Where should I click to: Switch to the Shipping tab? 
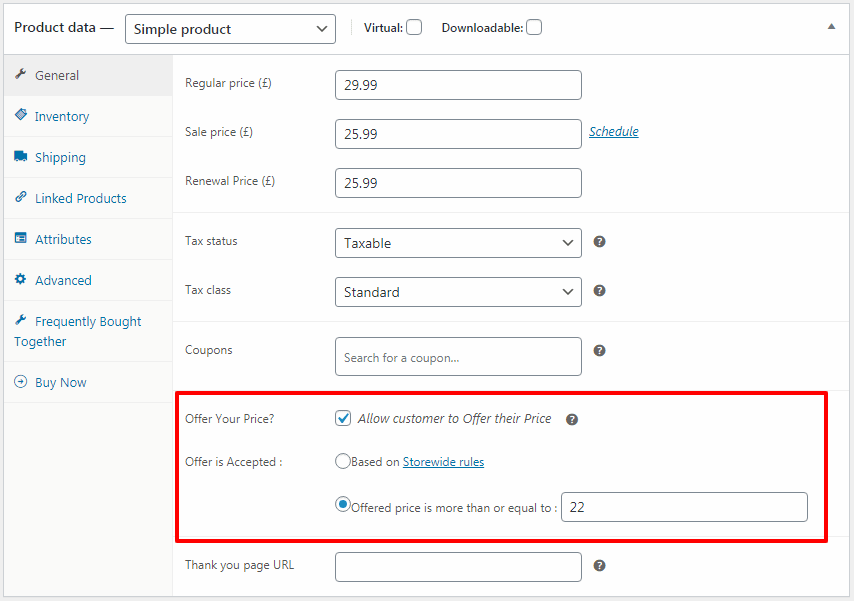[x=88, y=157]
